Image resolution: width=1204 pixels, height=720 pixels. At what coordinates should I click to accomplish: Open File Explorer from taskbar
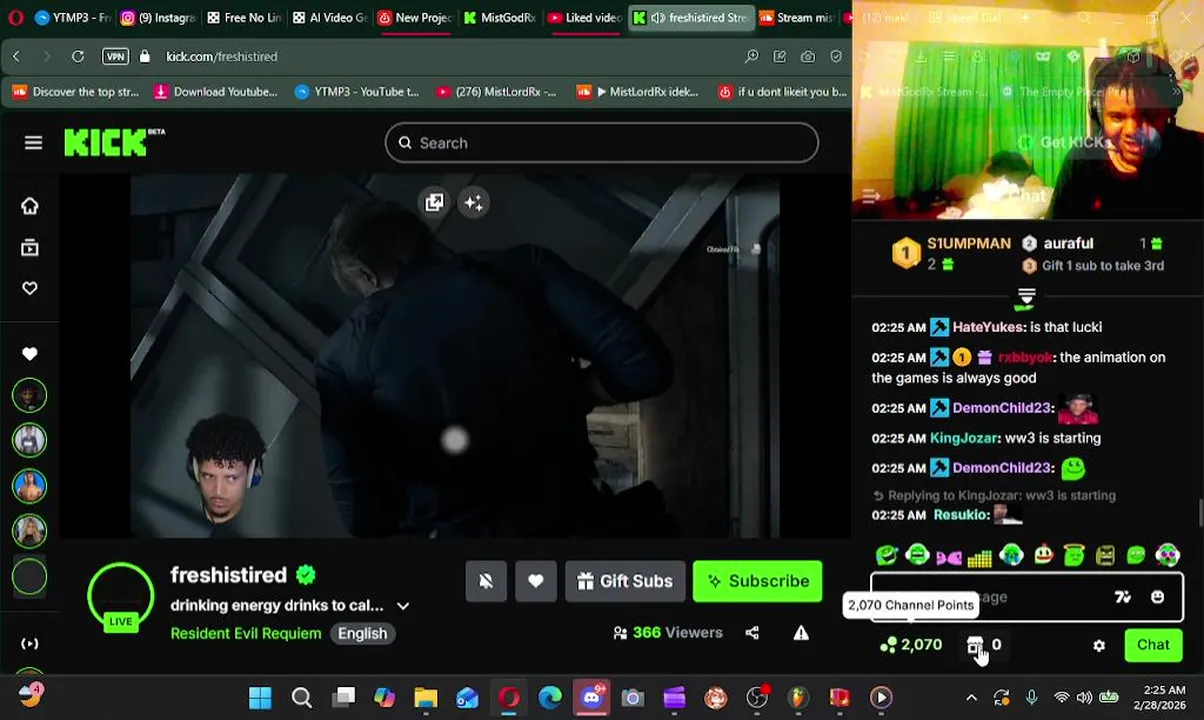tap(426, 697)
